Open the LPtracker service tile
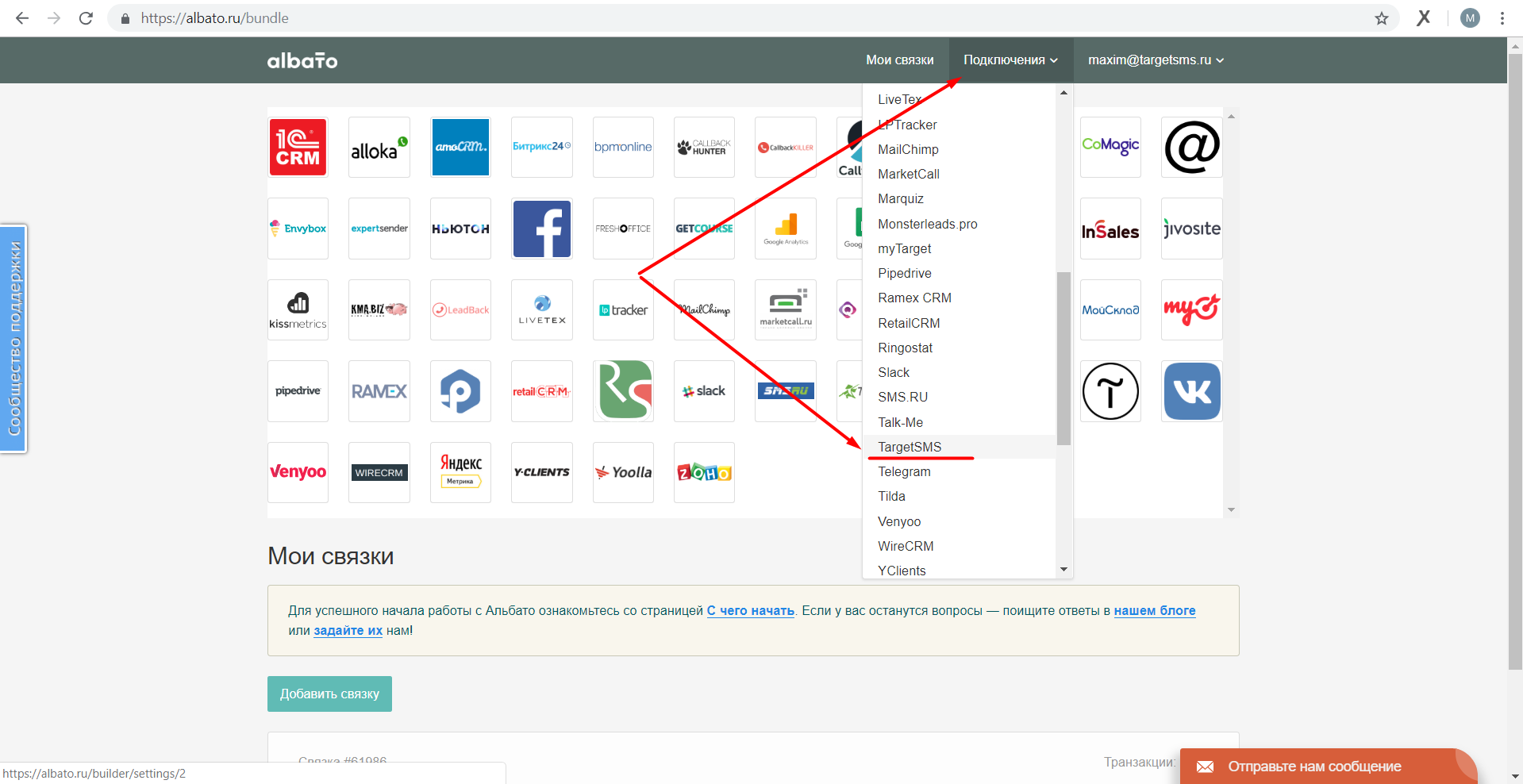1523x784 pixels. [x=623, y=309]
